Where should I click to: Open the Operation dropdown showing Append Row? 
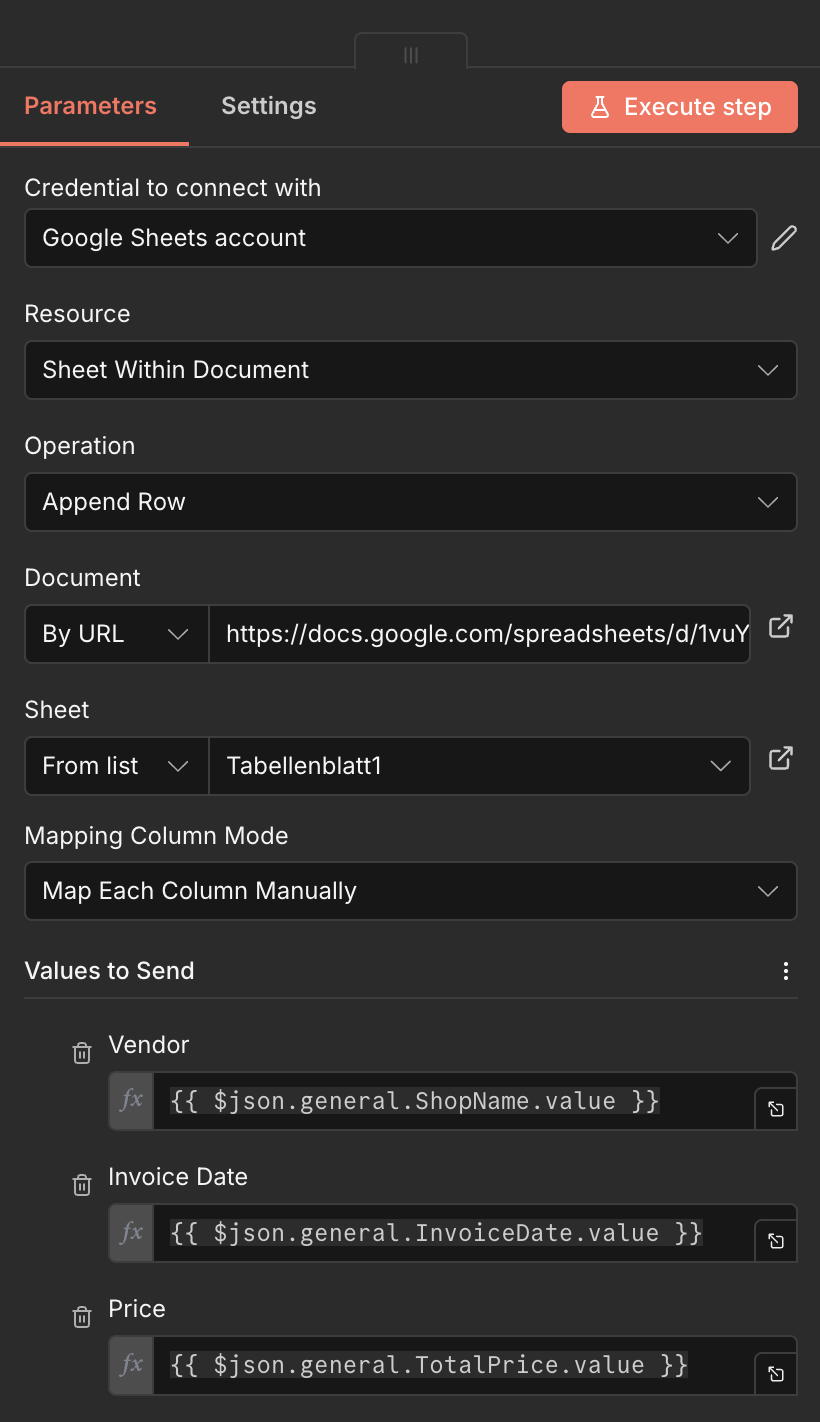point(410,502)
